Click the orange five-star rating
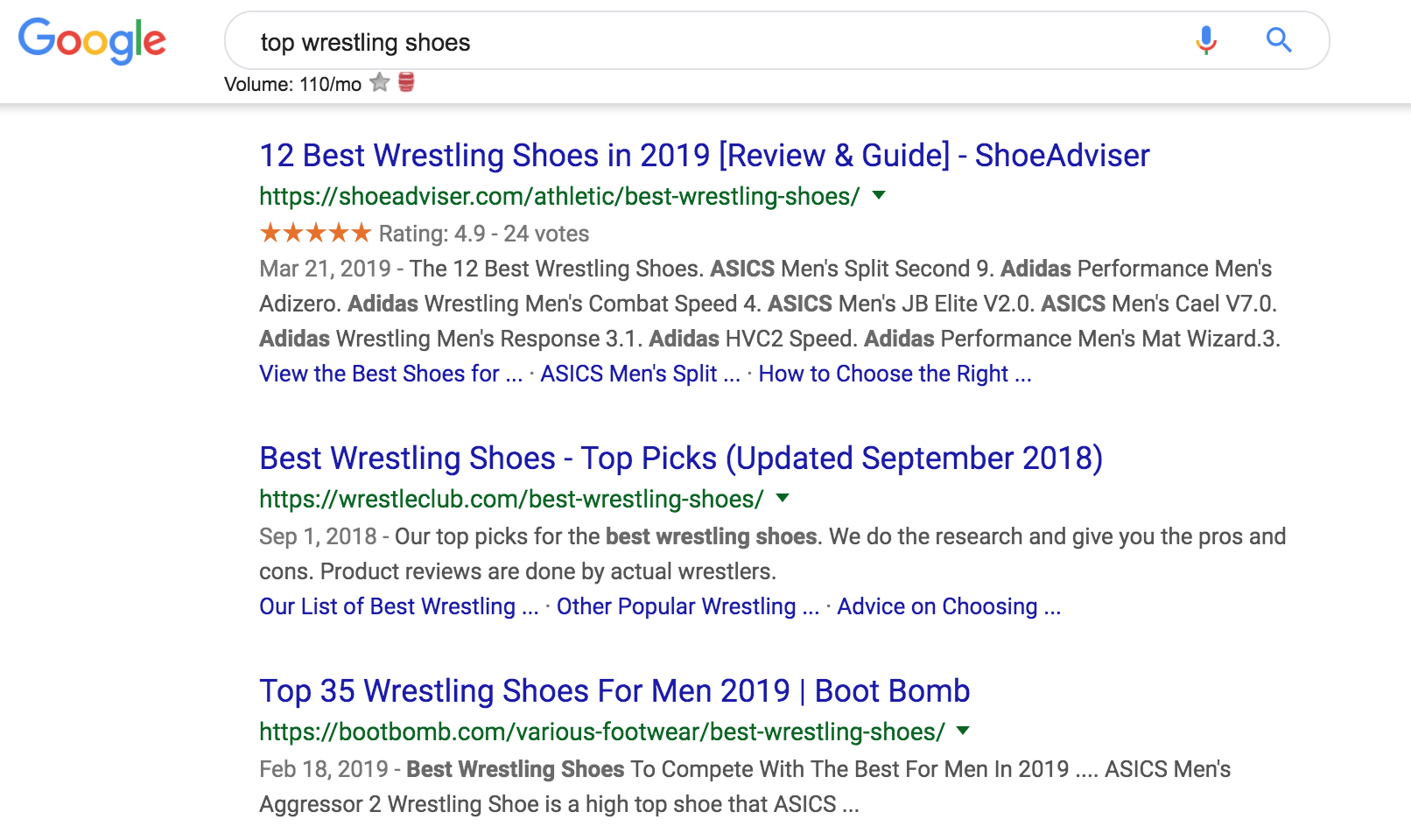The width and height of the screenshot is (1411, 840). tap(315, 234)
